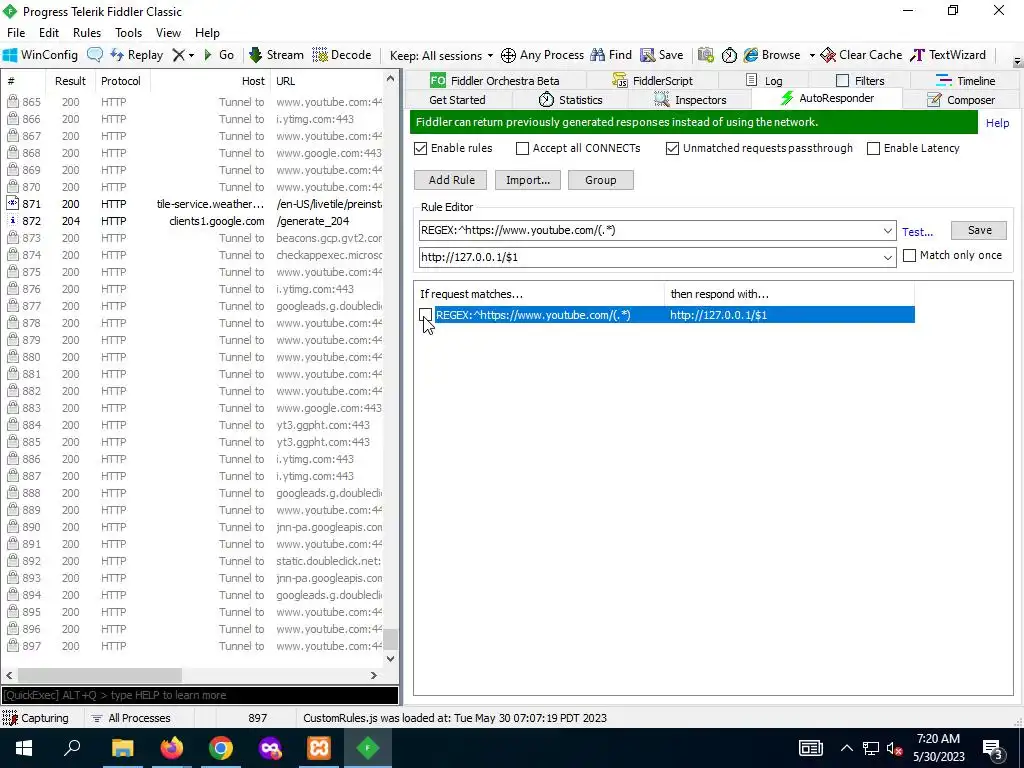Switch to the Filters tab
Screen dimensions: 1024x768
tap(860, 81)
